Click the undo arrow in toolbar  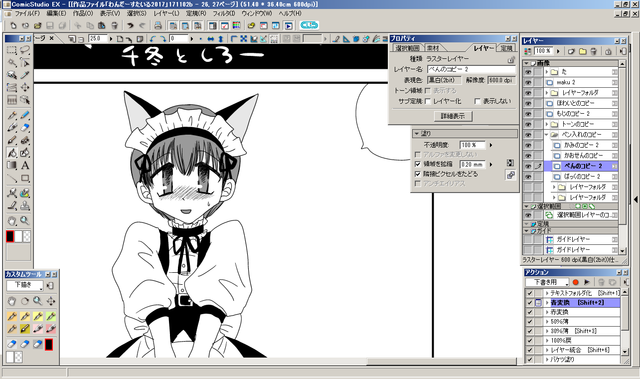tap(130, 26)
